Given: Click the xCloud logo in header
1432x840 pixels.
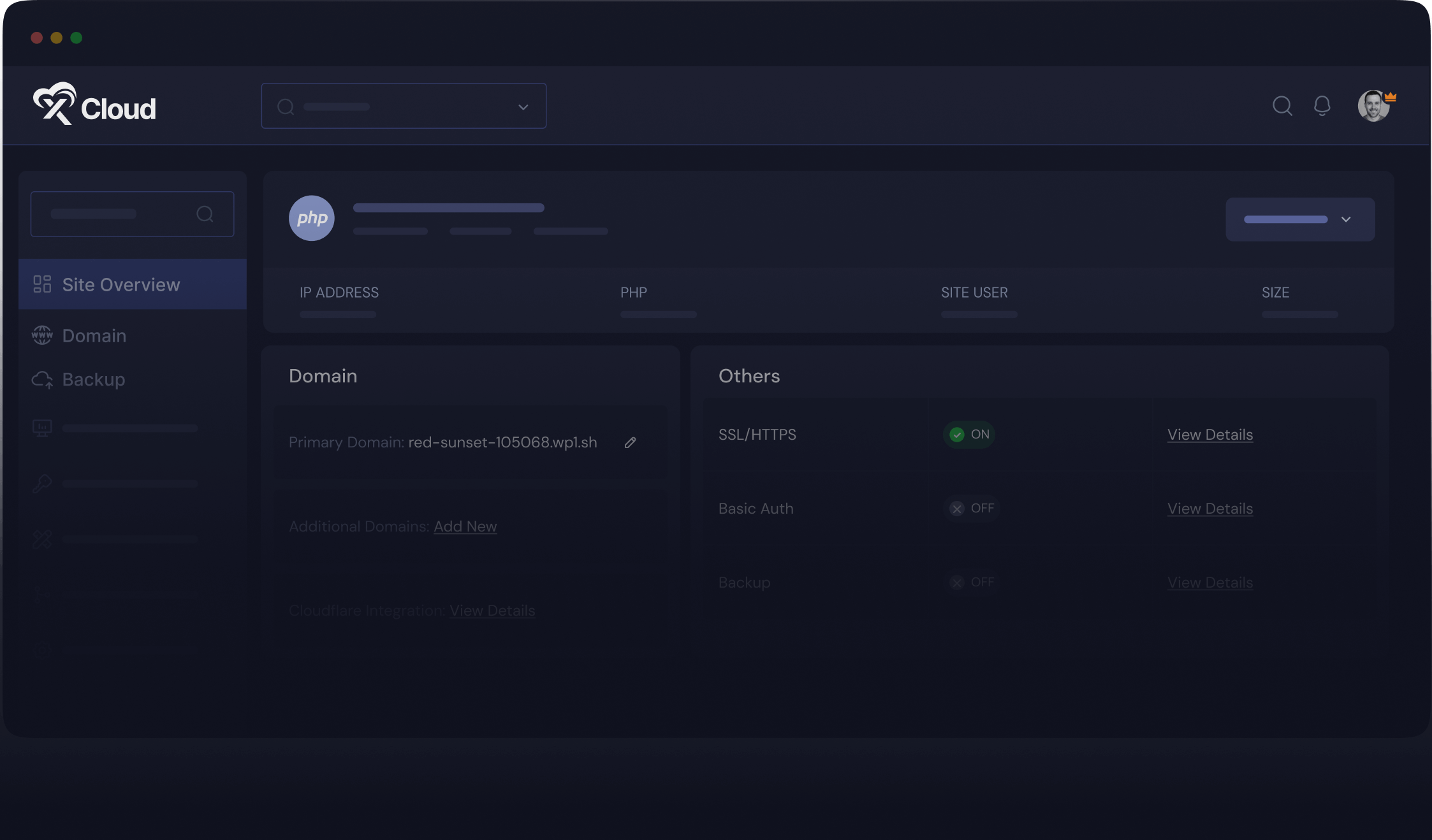Looking at the screenshot, I should pyautogui.click(x=94, y=105).
